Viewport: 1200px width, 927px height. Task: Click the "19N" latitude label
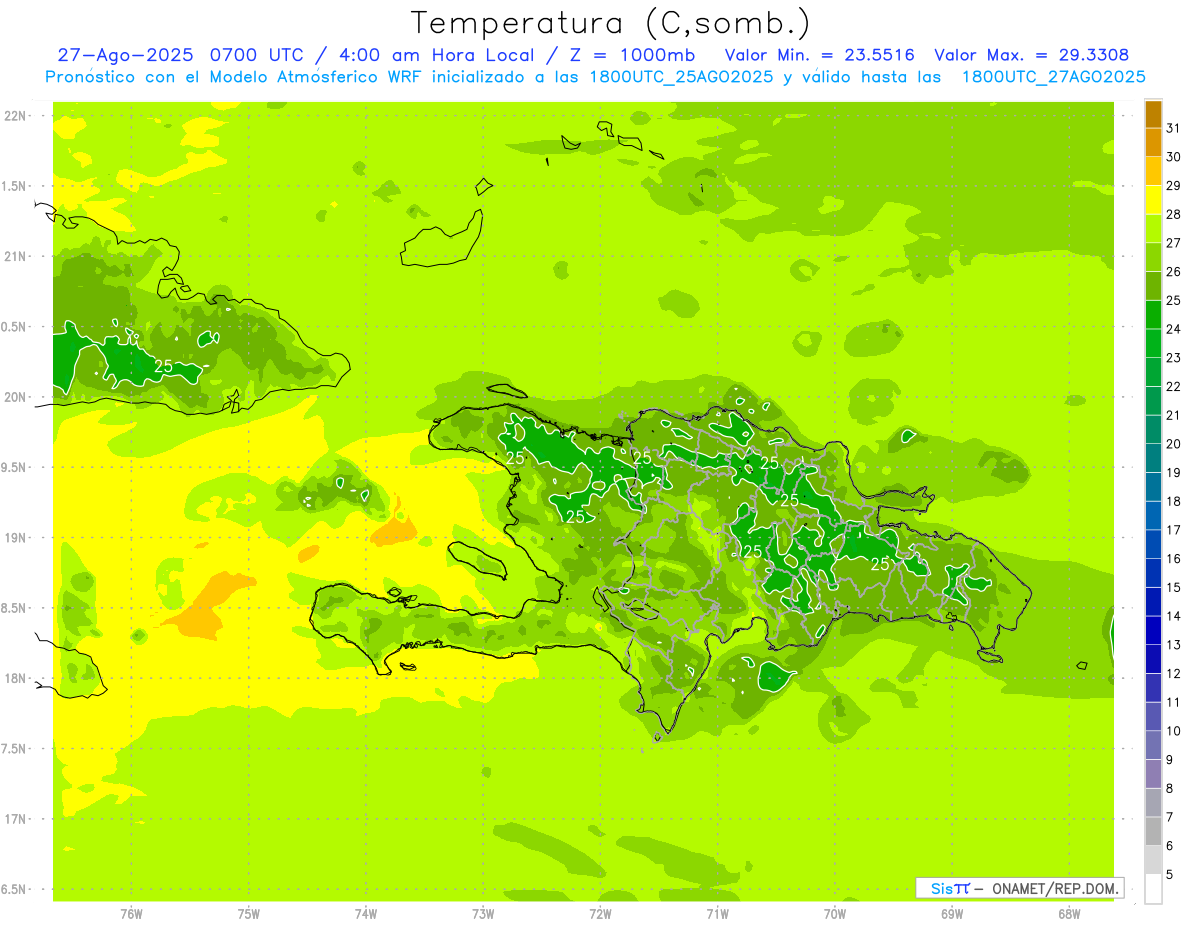click(16, 538)
